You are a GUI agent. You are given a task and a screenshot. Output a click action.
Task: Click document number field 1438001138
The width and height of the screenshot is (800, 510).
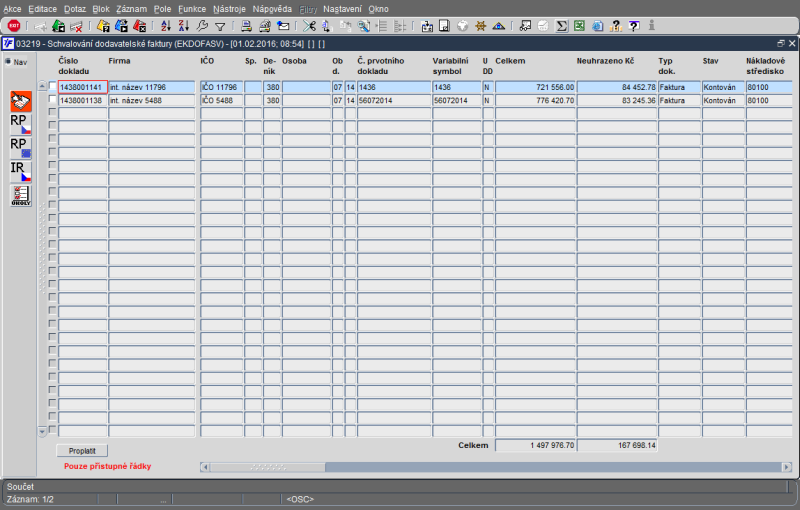point(83,100)
